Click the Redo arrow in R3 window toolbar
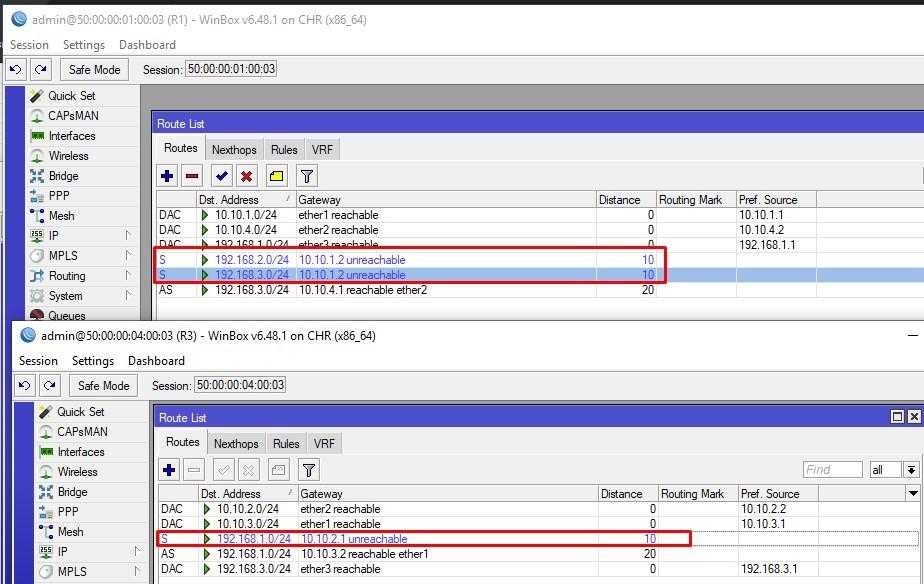 (x=49, y=385)
